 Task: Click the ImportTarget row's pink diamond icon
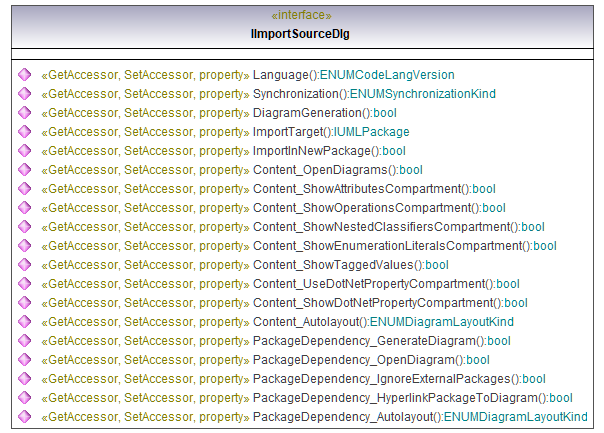pyautogui.click(x=24, y=132)
